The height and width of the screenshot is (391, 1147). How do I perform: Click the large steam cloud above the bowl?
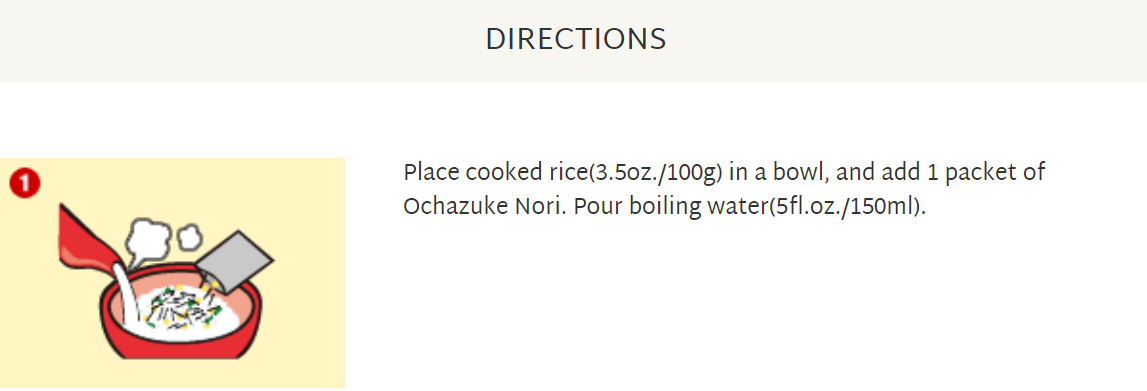tap(150, 240)
